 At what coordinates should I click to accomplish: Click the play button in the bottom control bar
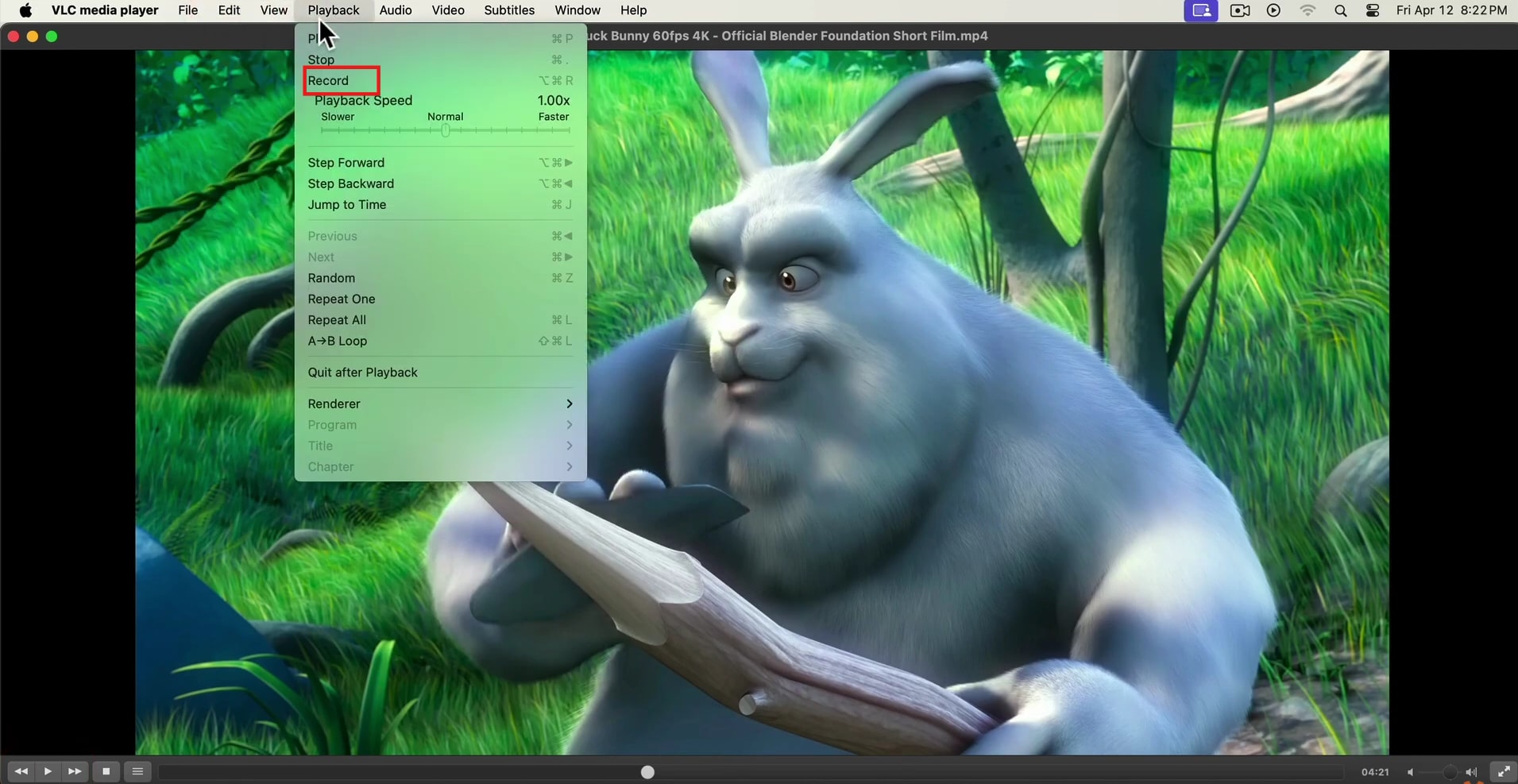48,771
